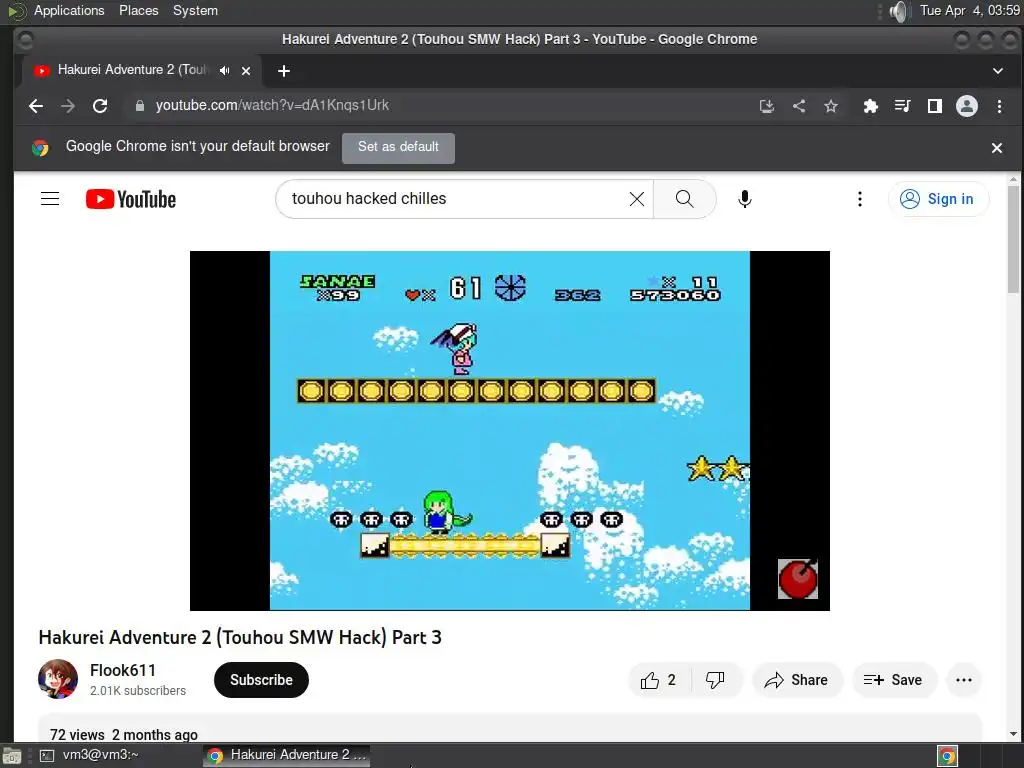The width and height of the screenshot is (1024, 768).
Task: Bookmark this page with the star
Action: (x=831, y=106)
